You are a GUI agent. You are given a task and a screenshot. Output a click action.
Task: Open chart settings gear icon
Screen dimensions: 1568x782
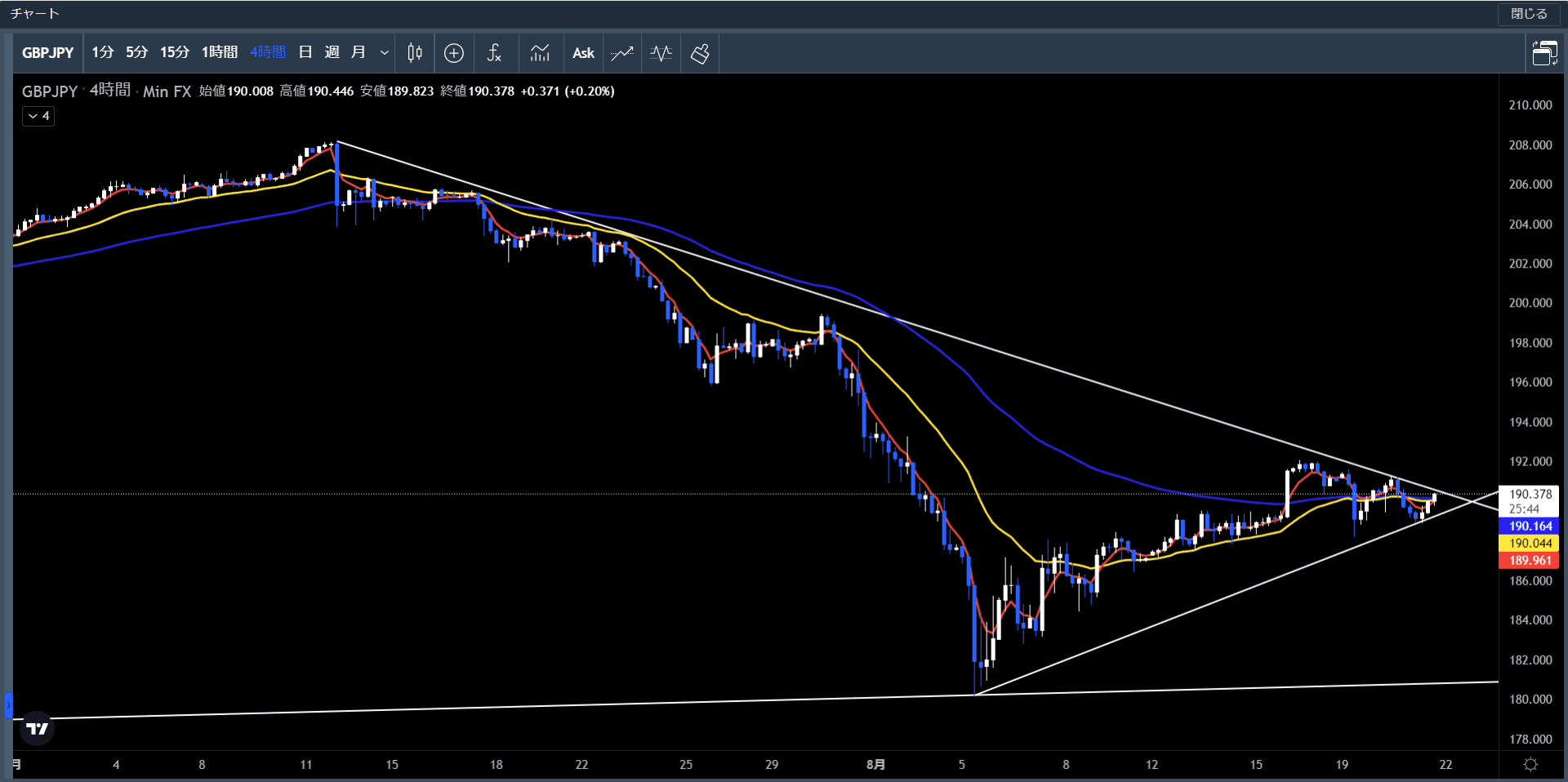pyautogui.click(x=1531, y=765)
